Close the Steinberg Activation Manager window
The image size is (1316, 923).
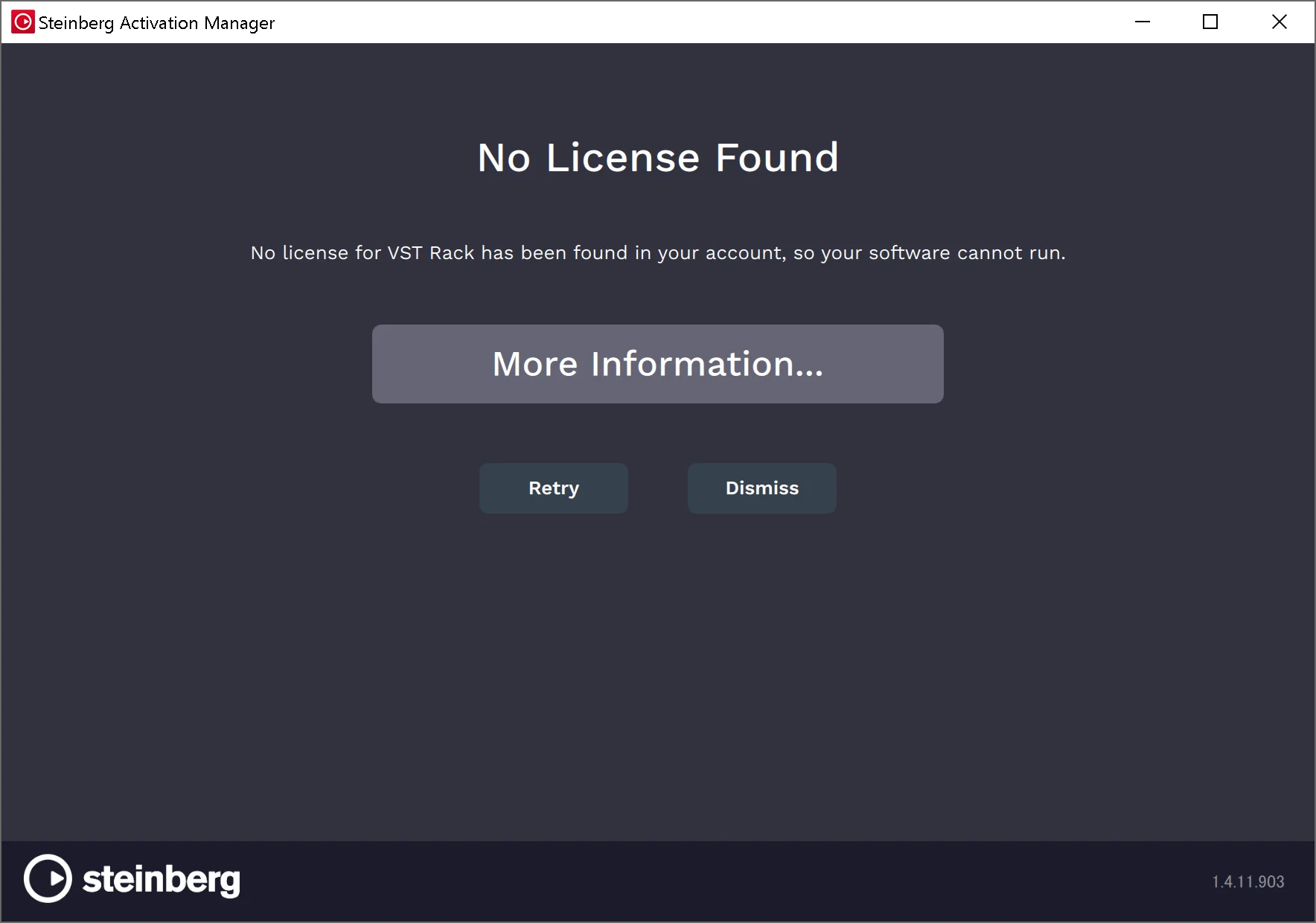point(1279,22)
